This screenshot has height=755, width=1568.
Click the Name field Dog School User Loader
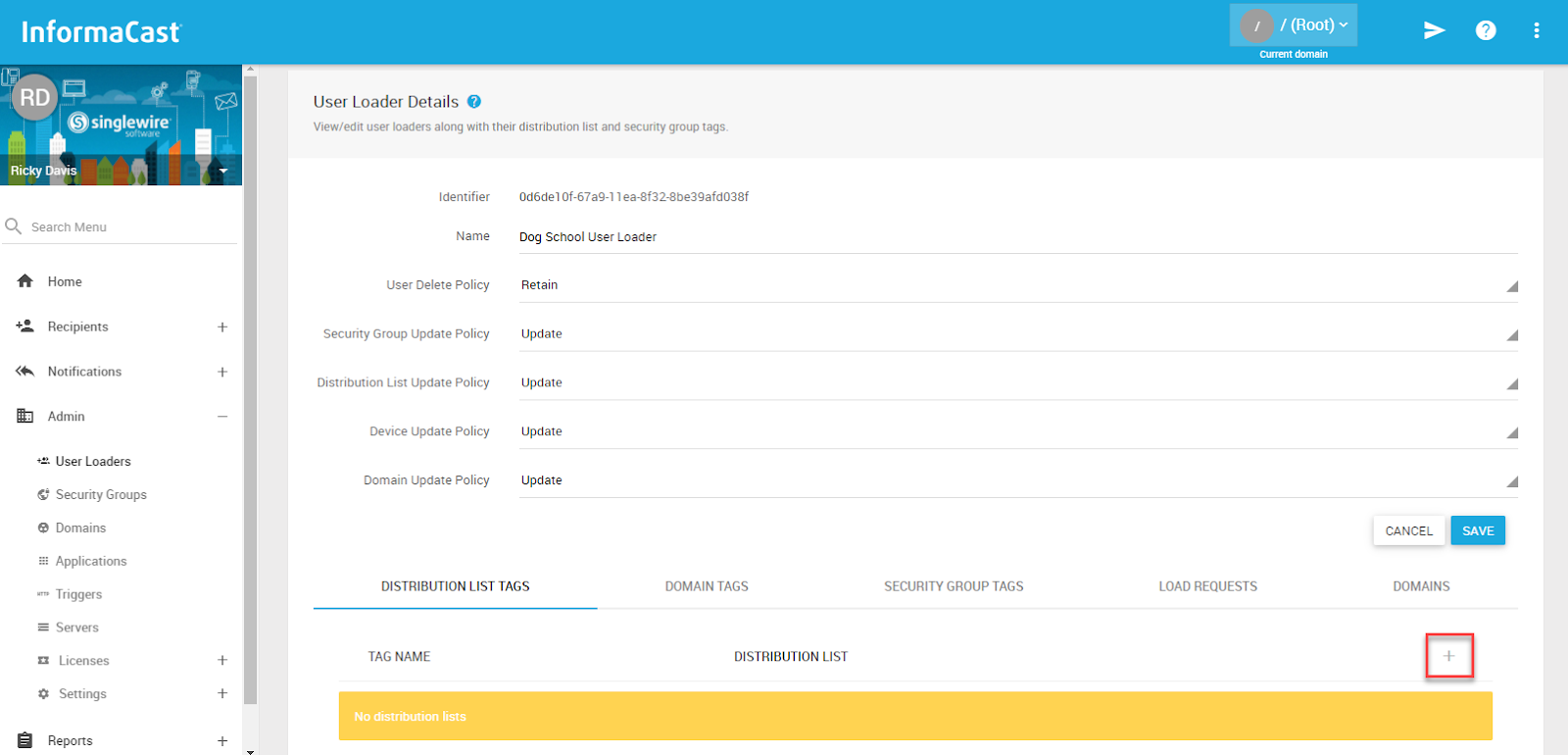1018,236
